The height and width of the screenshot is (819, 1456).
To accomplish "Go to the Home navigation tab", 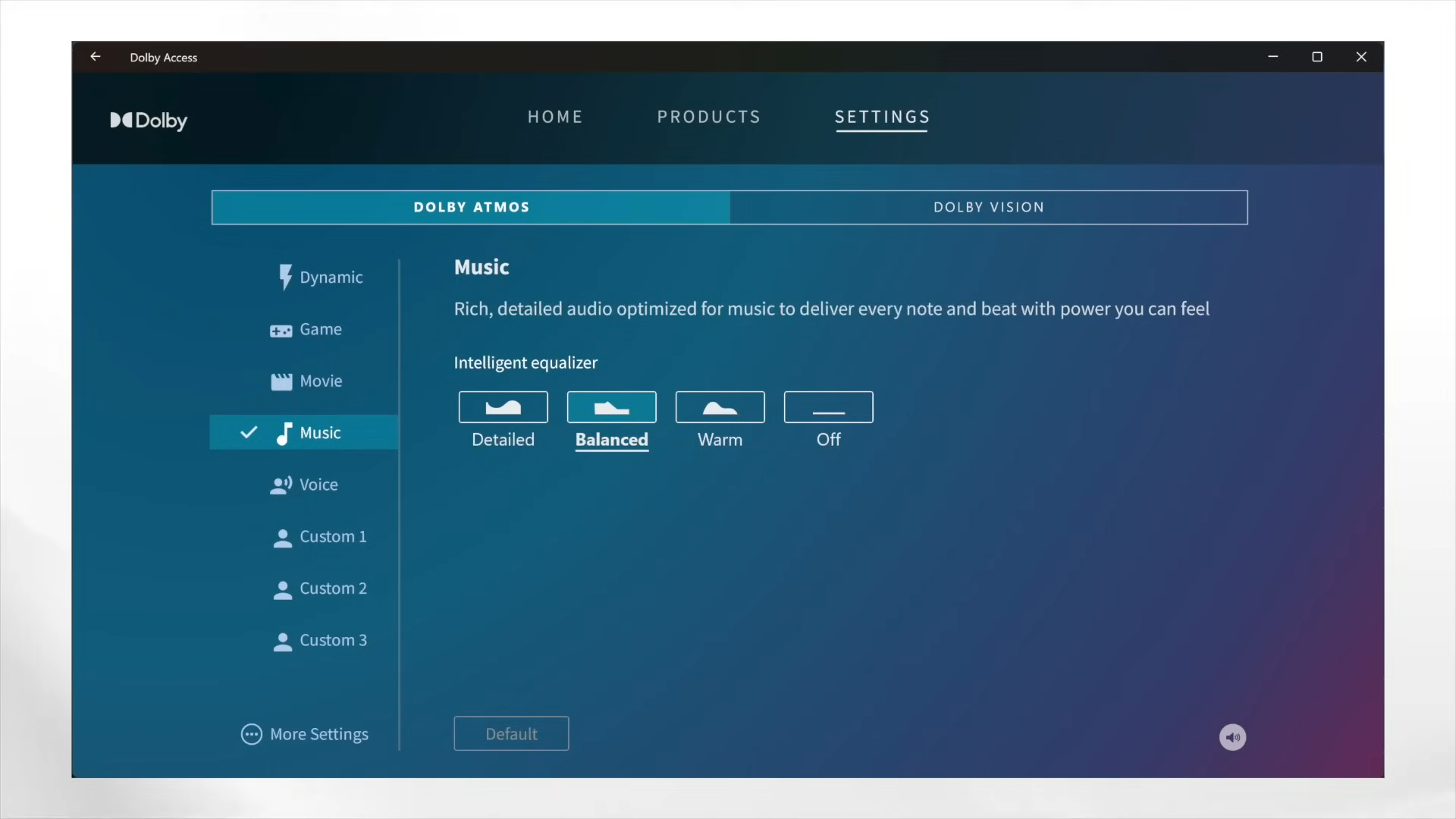I will [x=555, y=117].
